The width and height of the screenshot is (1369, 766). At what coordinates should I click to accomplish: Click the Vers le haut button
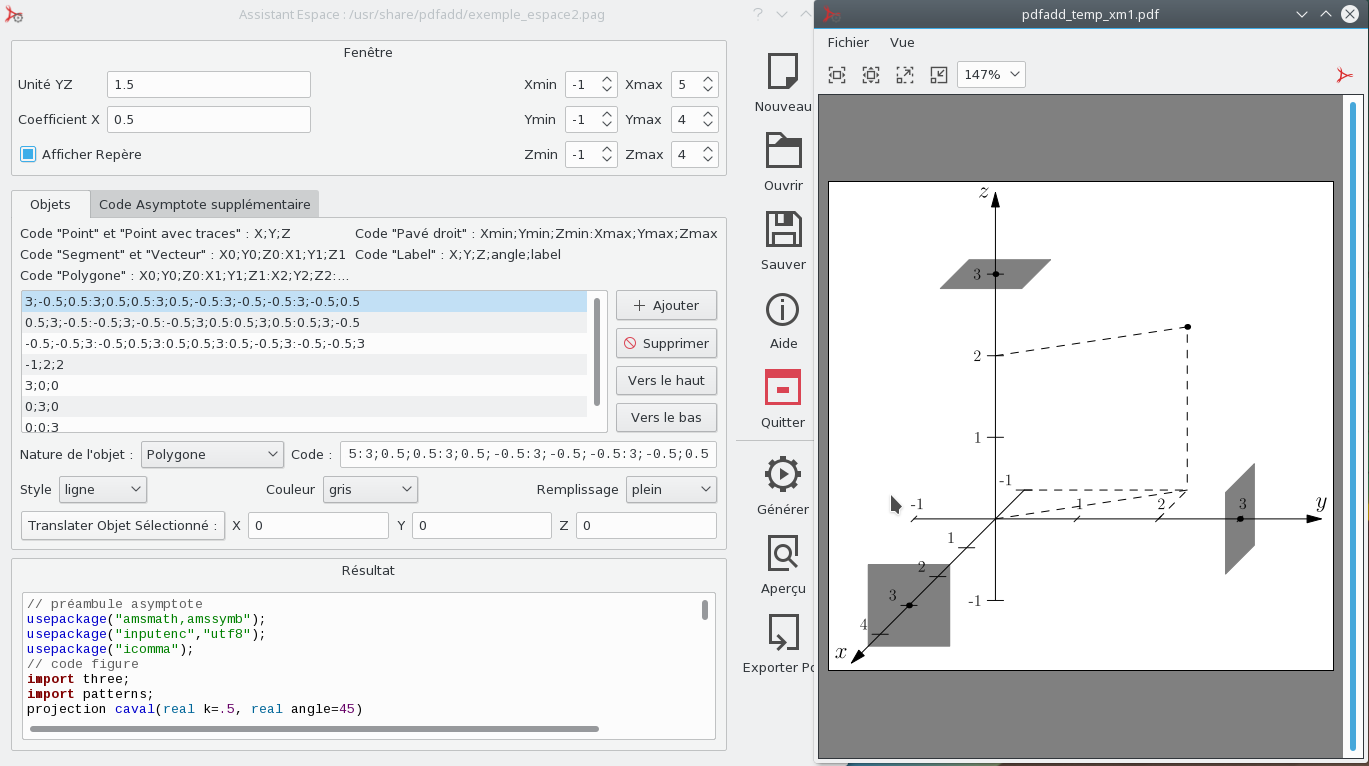point(666,380)
